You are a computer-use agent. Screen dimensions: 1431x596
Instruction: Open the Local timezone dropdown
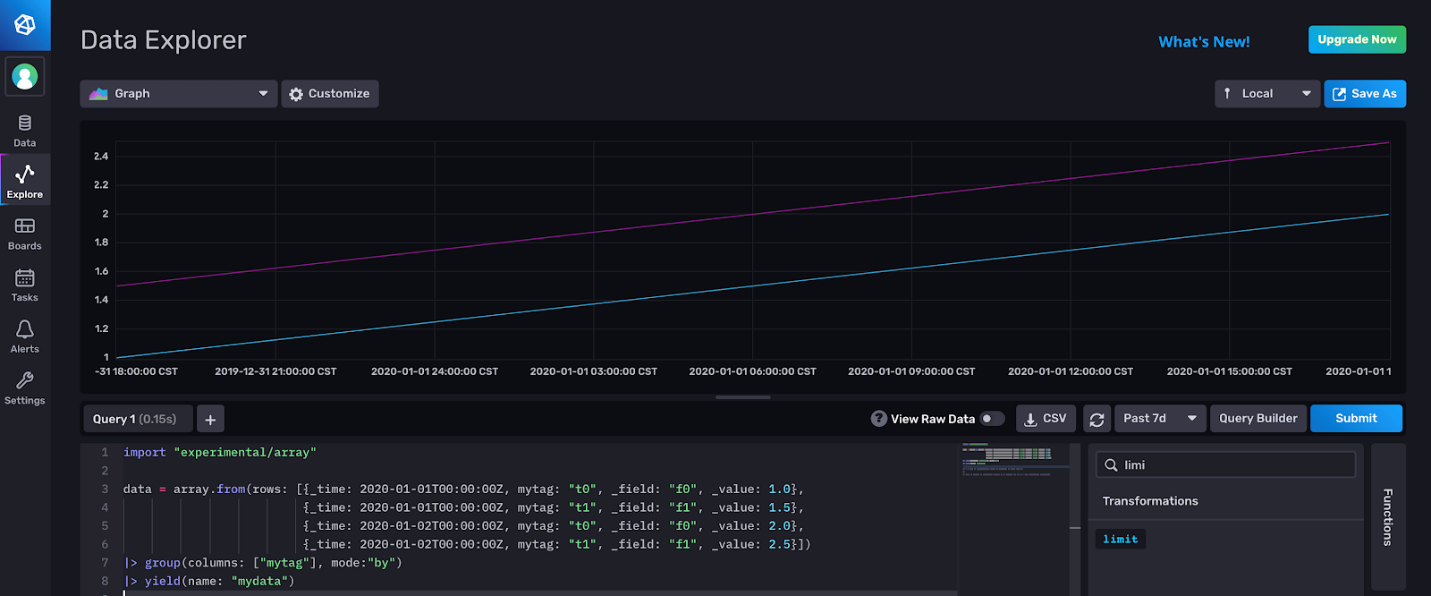pos(1267,93)
